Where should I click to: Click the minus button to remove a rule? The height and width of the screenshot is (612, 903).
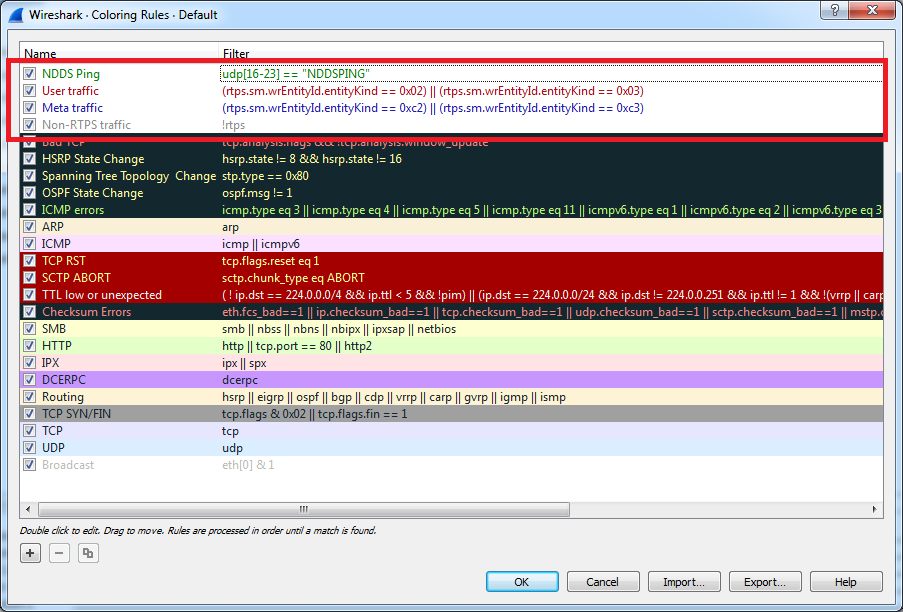click(59, 553)
